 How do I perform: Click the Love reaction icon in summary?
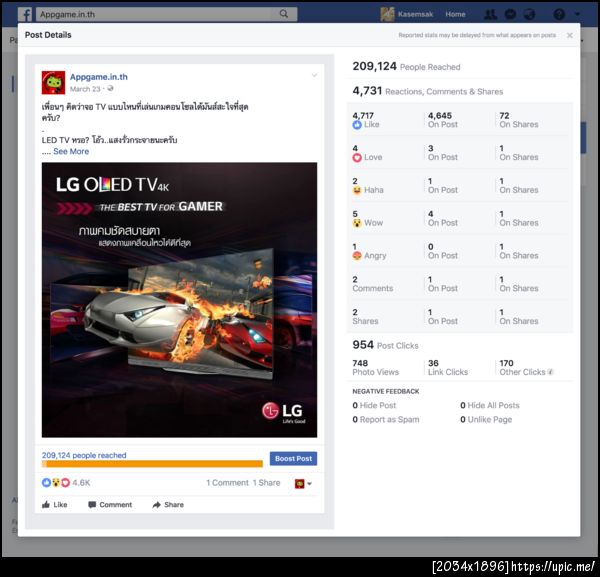(x=65, y=483)
